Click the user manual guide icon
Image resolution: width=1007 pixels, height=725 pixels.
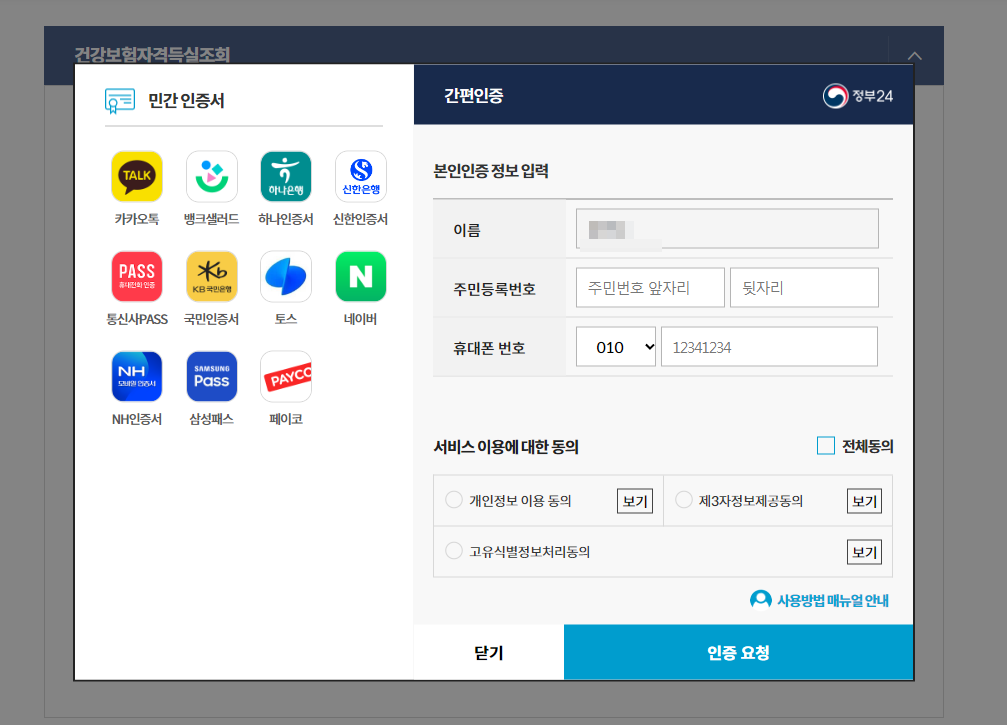tap(760, 600)
